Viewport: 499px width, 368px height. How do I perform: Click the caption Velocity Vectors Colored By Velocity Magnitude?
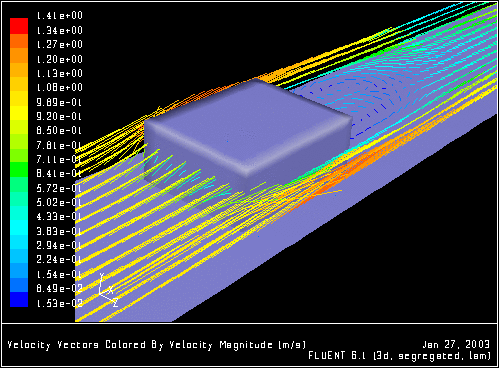[x=156, y=345]
